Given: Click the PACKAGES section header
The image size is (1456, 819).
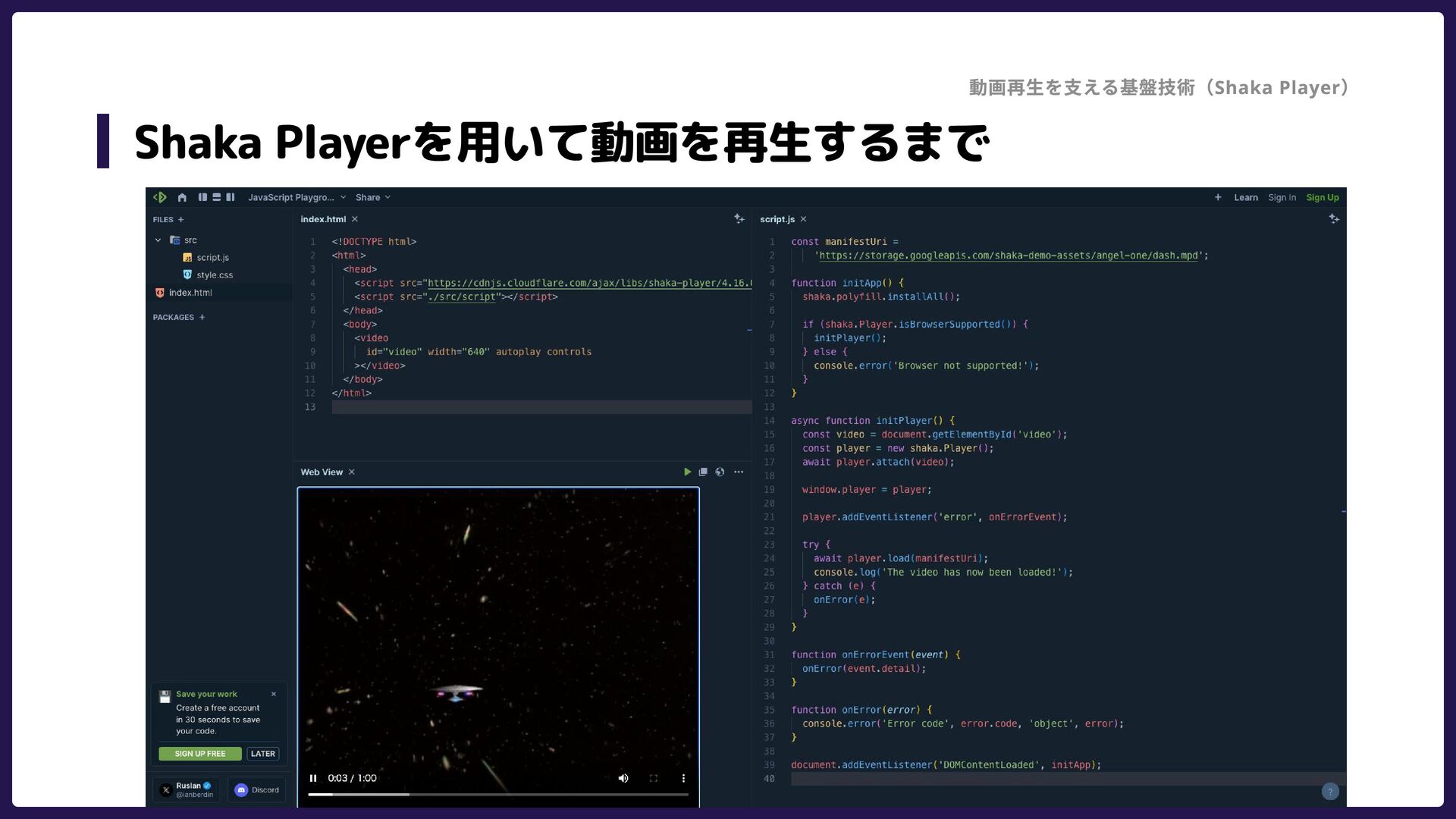Looking at the screenshot, I should click(x=173, y=318).
